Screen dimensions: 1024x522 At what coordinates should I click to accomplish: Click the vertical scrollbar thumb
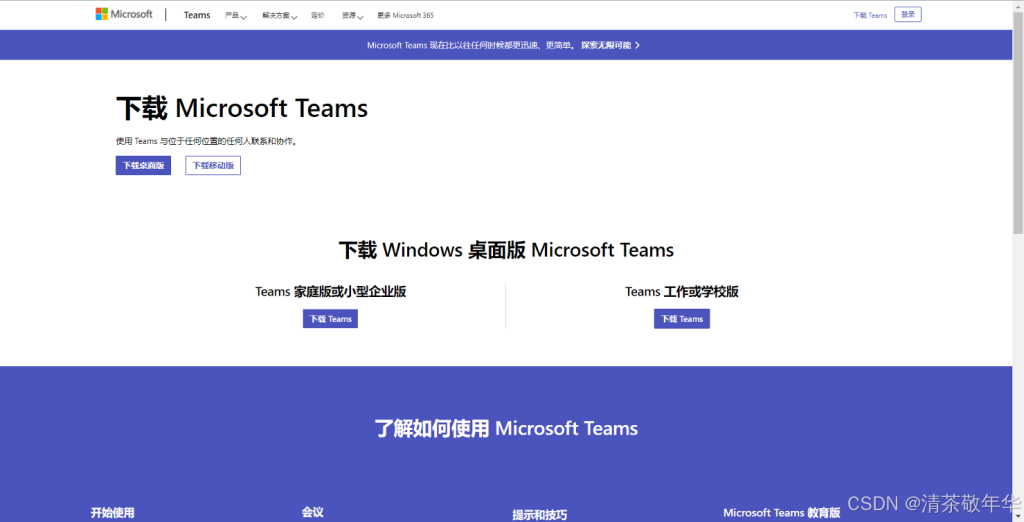(x=1018, y=122)
